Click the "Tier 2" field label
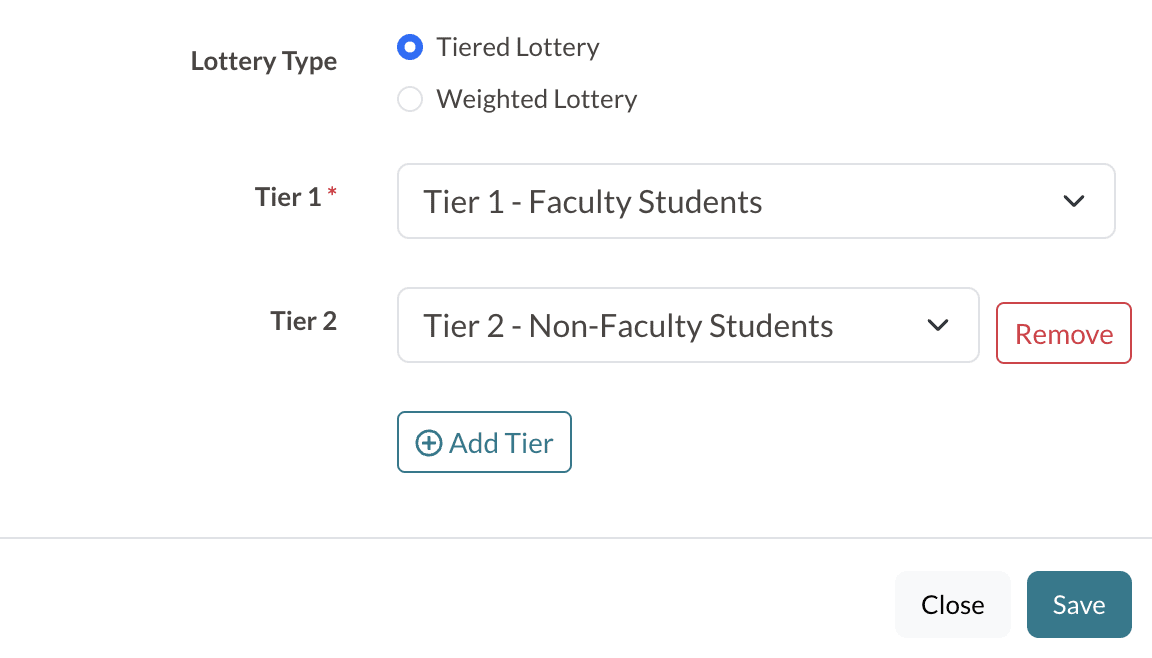This screenshot has width=1152, height=658. [x=303, y=321]
